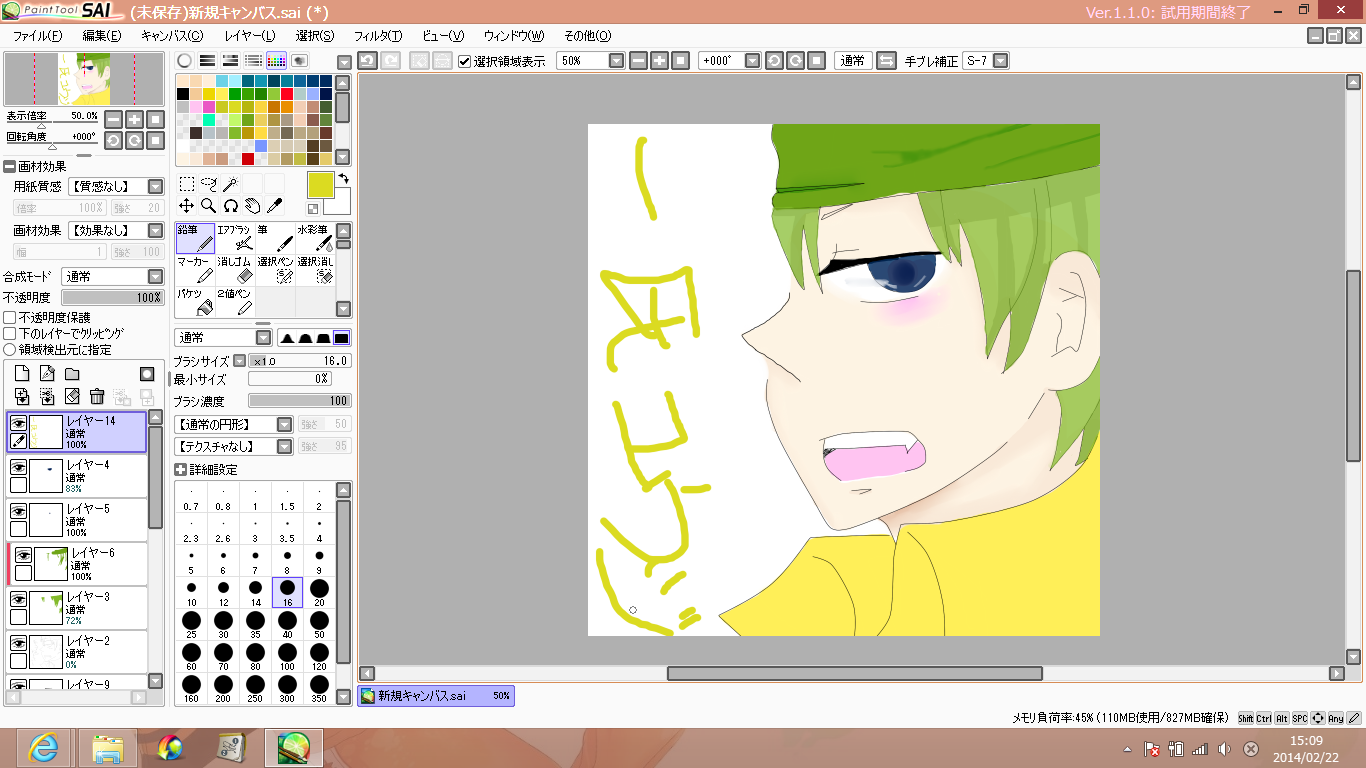This screenshot has width=1366, height=768.
Task: Click the yellow foreground color swatch
Action: click(320, 186)
